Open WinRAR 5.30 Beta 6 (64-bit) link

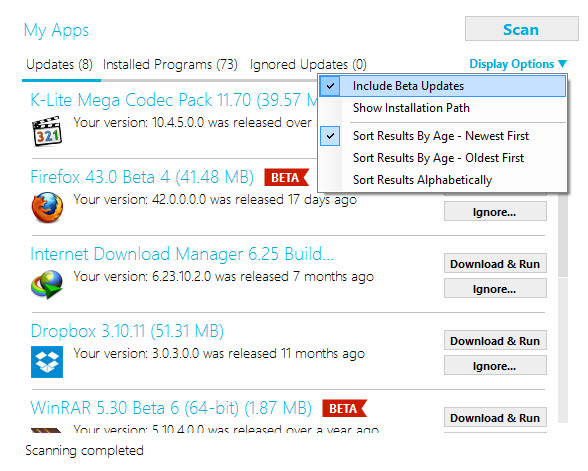tap(171, 408)
